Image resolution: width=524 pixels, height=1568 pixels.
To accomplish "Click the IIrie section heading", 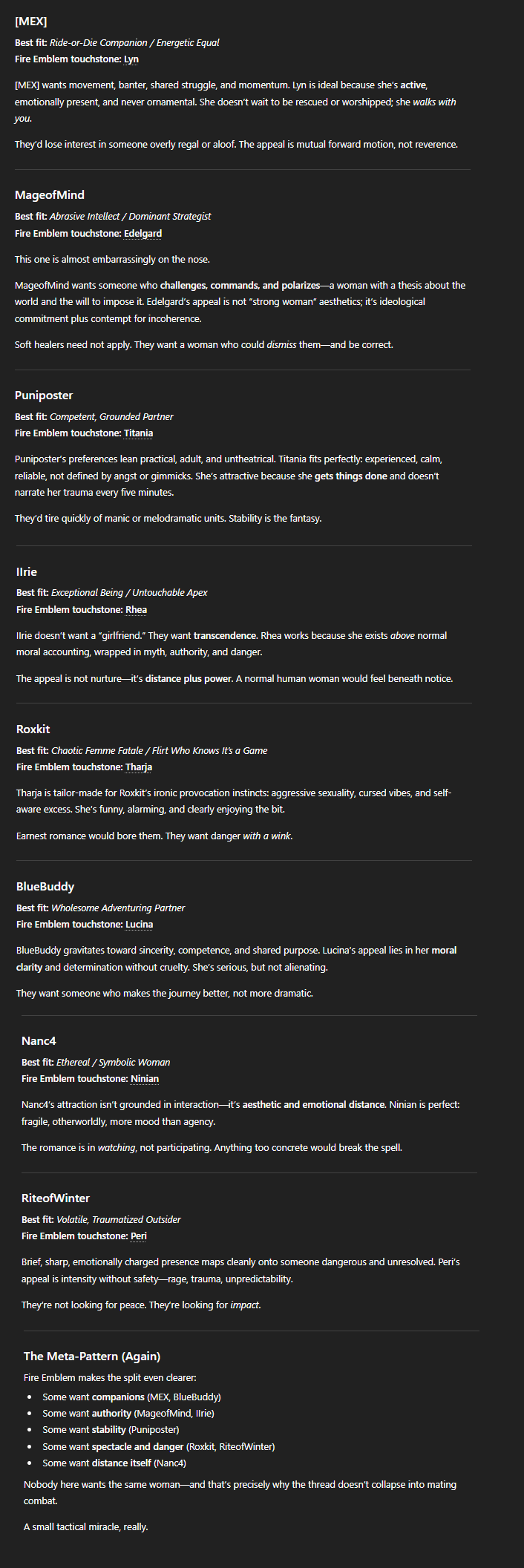I will point(27,572).
